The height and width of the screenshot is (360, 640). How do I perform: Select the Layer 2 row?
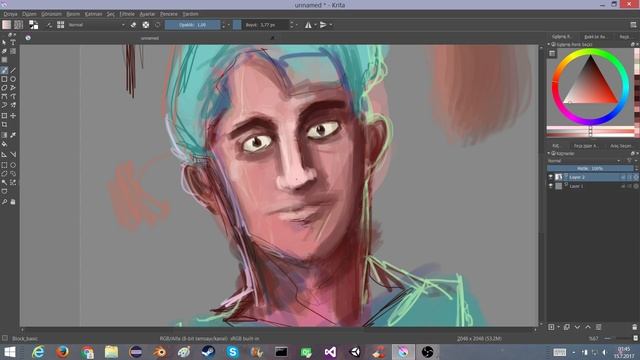(593, 177)
